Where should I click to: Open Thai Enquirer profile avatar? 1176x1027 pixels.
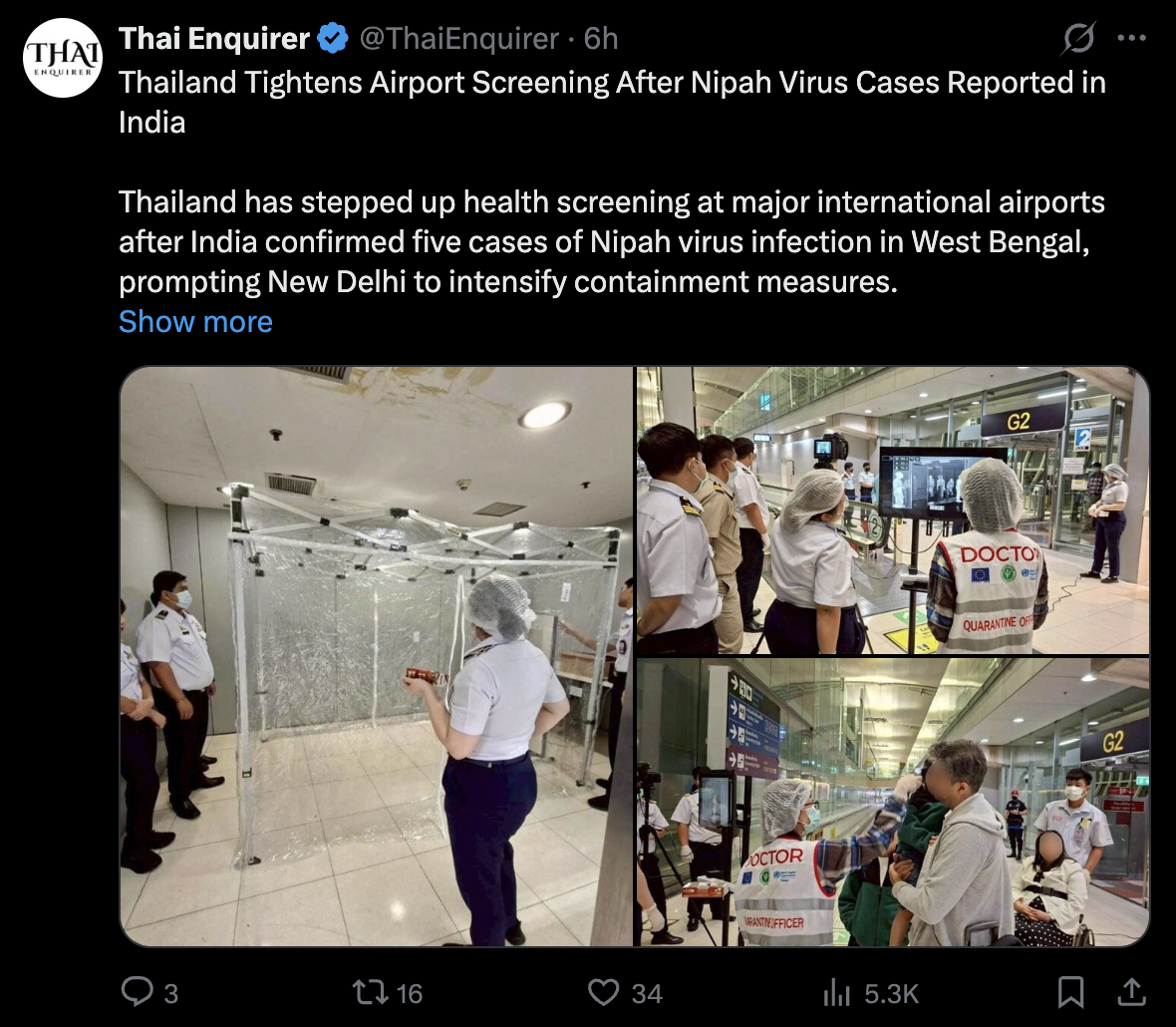coord(62,58)
